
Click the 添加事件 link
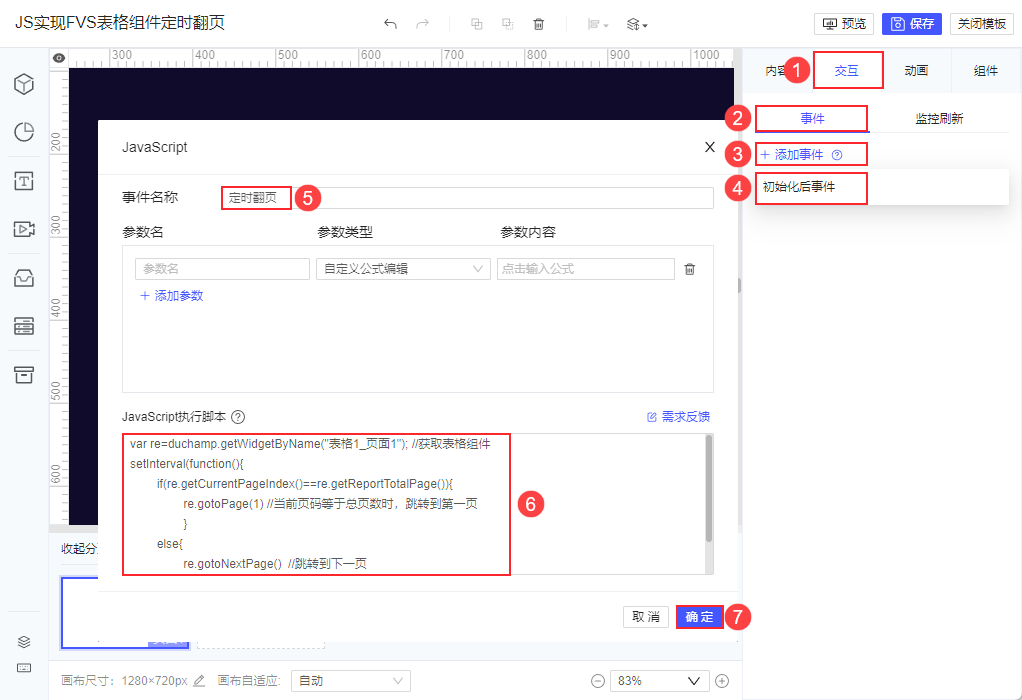point(792,154)
